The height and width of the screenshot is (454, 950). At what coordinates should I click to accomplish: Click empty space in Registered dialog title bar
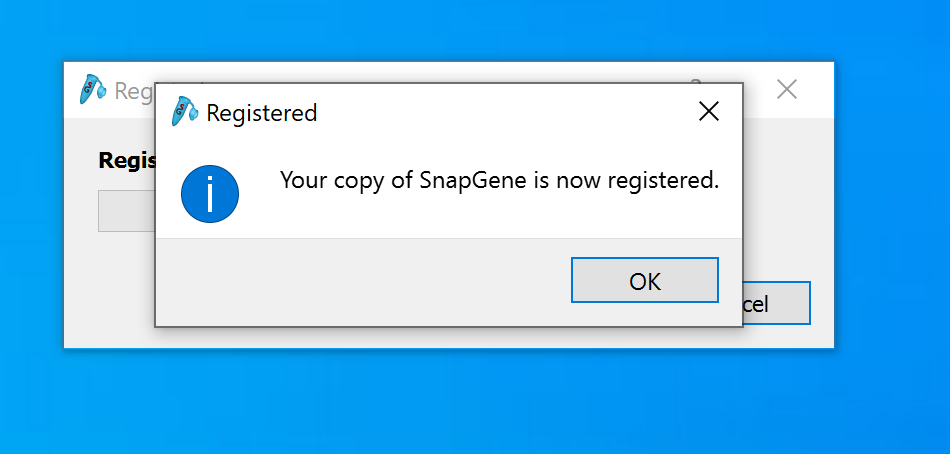[500, 112]
